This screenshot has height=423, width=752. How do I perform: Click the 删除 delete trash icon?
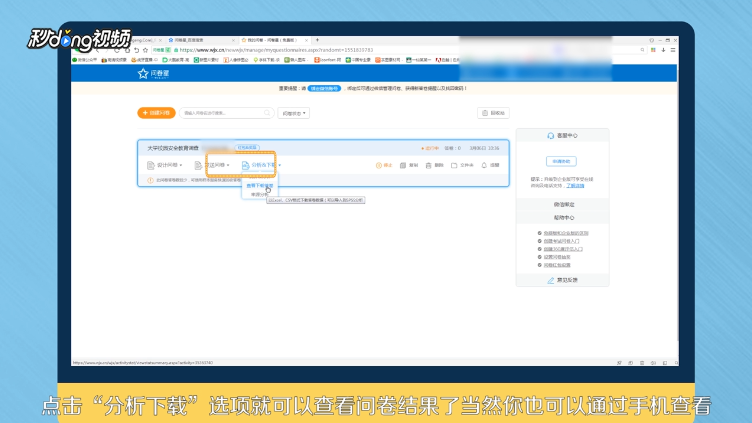(x=428, y=165)
